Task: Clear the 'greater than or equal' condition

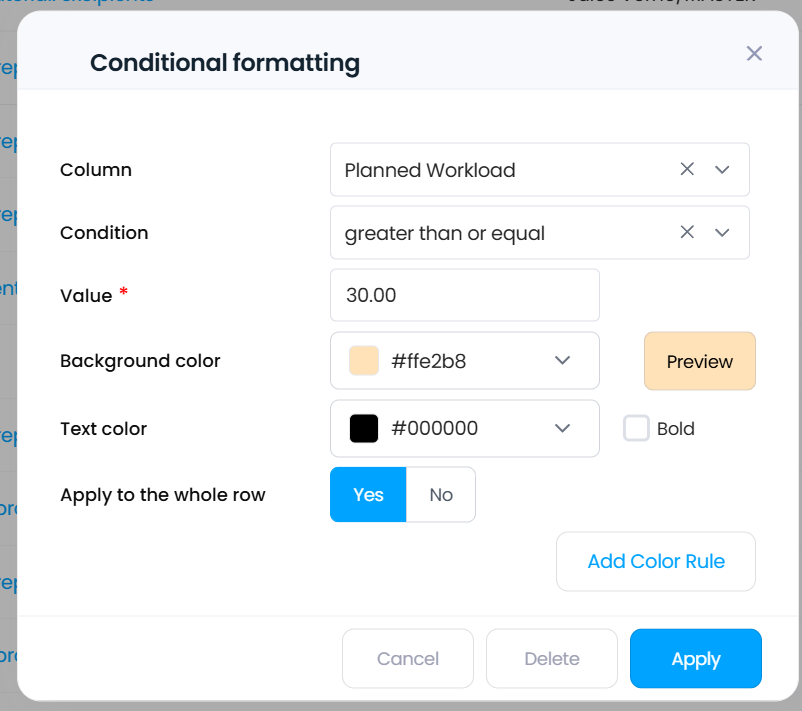Action: coord(687,232)
